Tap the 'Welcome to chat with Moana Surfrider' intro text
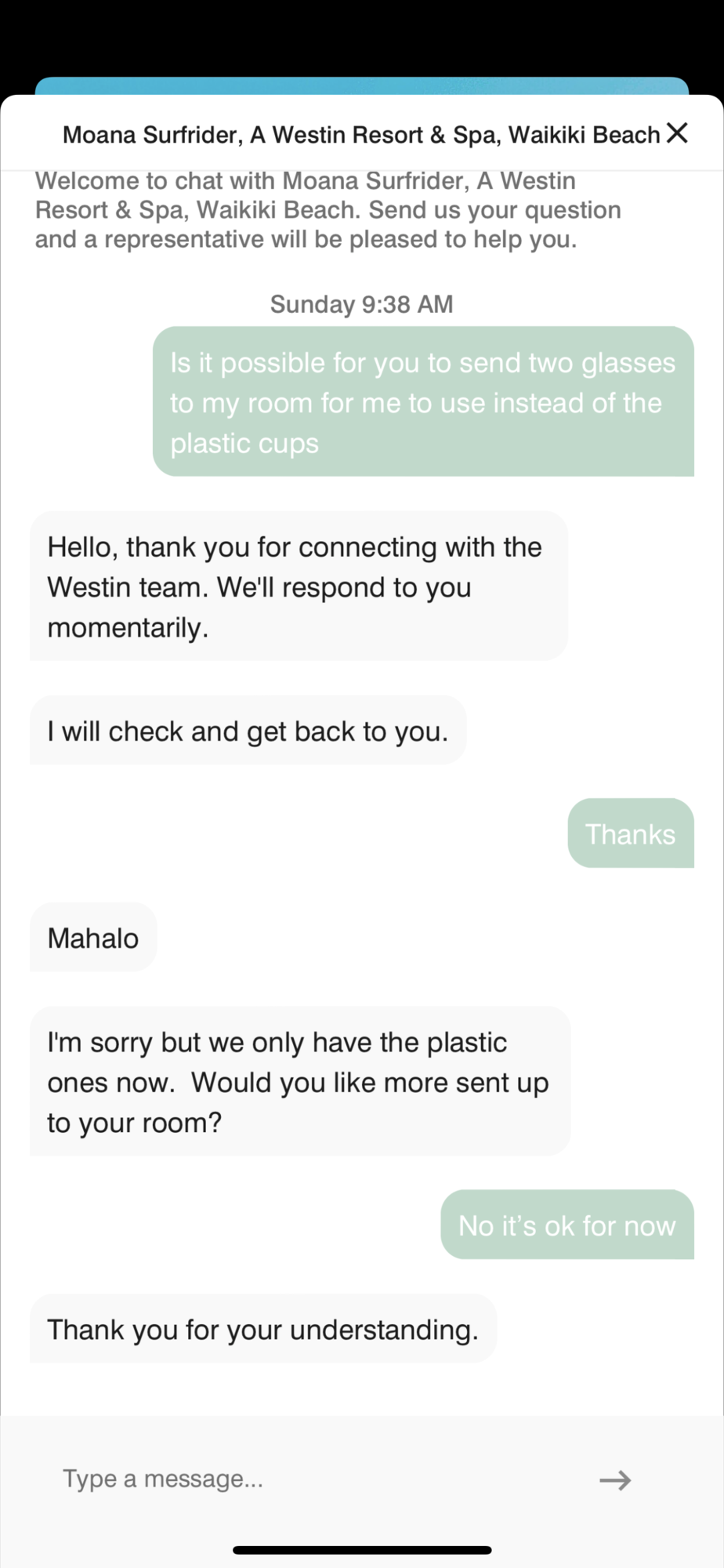Viewport: 724px width, 1568px height. pos(328,209)
